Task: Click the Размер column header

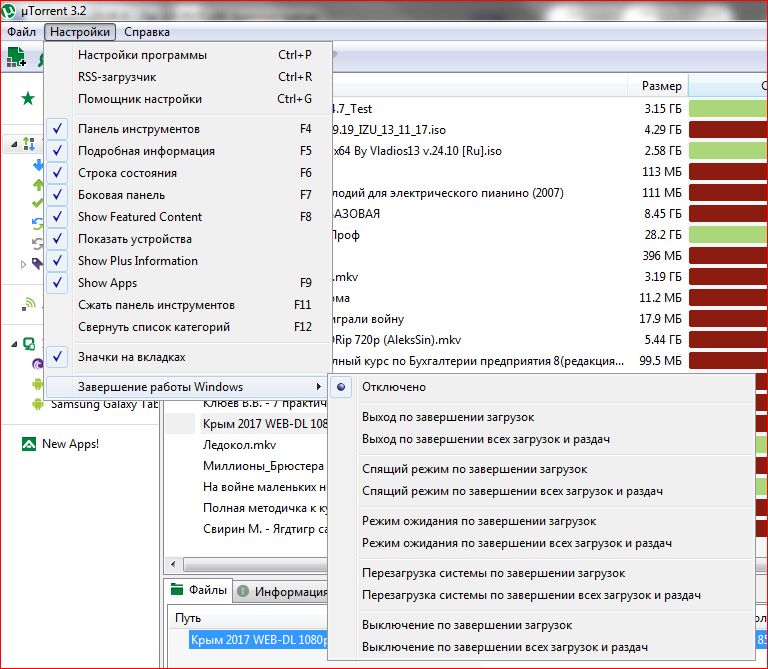Action: 658,86
